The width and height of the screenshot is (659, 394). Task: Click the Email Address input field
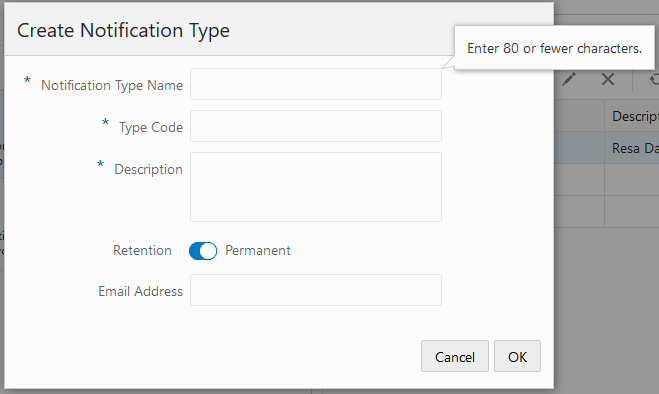316,290
